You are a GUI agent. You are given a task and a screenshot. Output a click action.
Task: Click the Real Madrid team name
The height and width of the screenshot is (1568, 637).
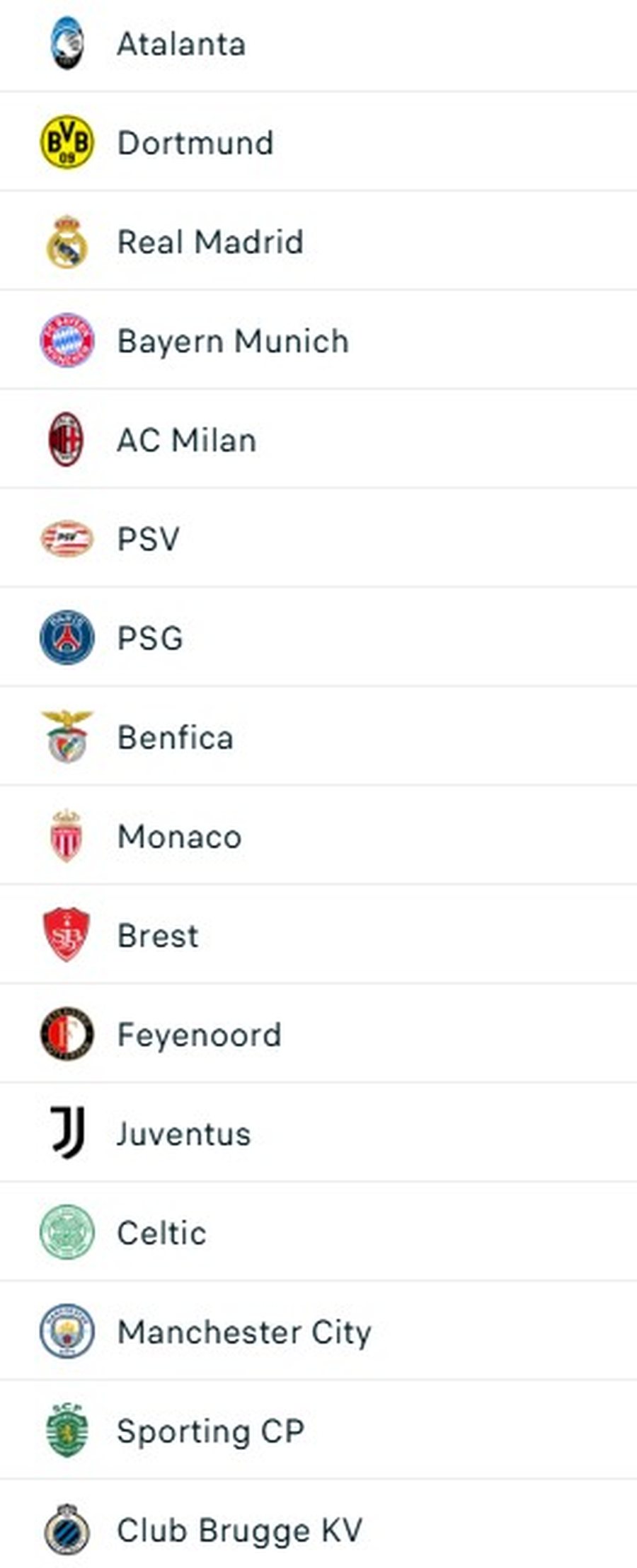click(x=210, y=242)
